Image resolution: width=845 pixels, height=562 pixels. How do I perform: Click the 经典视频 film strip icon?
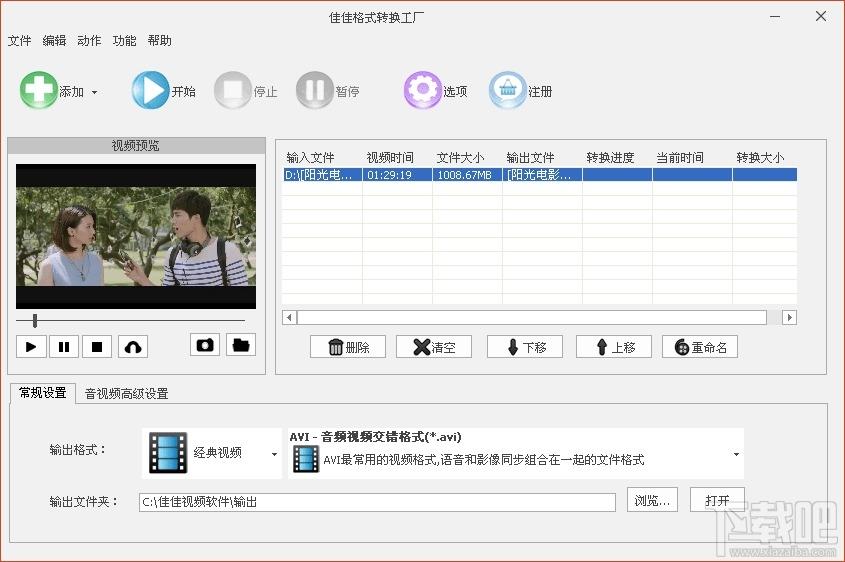pos(168,453)
